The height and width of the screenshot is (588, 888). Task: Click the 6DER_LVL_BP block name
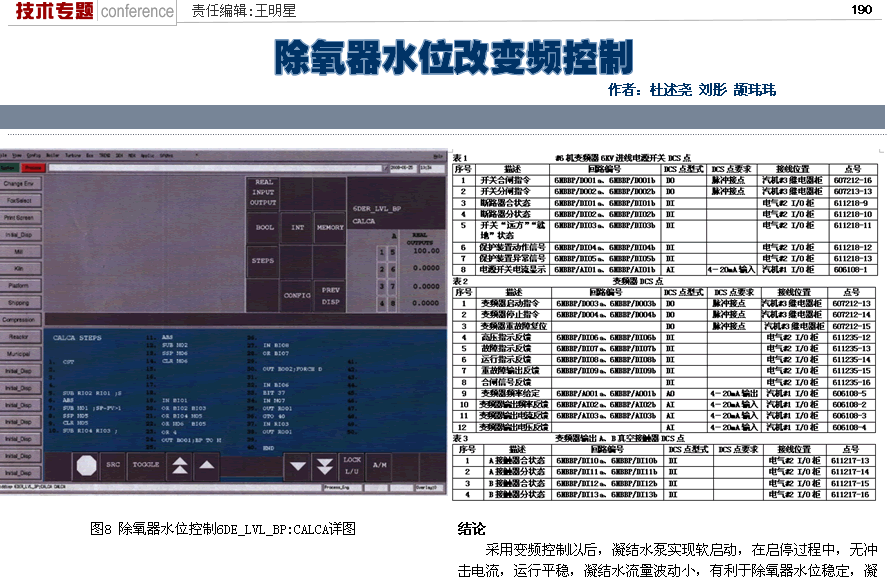pyautogui.click(x=377, y=208)
